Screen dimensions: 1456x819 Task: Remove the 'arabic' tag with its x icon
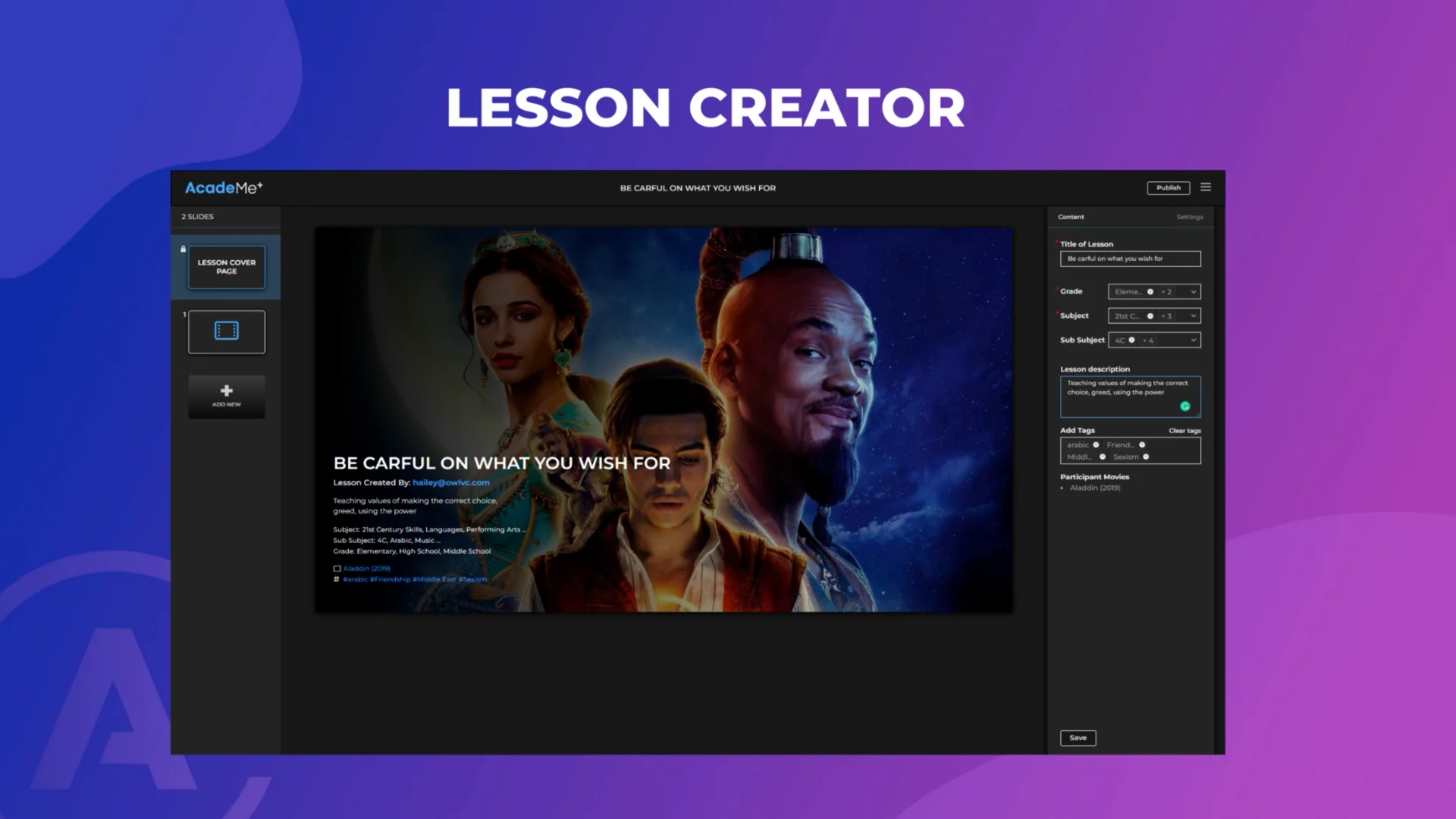point(1097,444)
